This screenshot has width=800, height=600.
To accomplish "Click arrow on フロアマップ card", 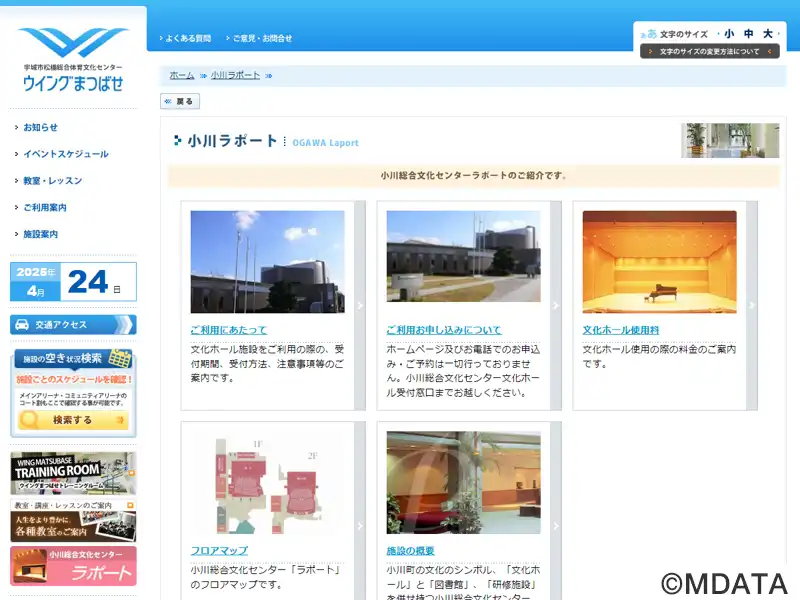I will click(x=360, y=526).
